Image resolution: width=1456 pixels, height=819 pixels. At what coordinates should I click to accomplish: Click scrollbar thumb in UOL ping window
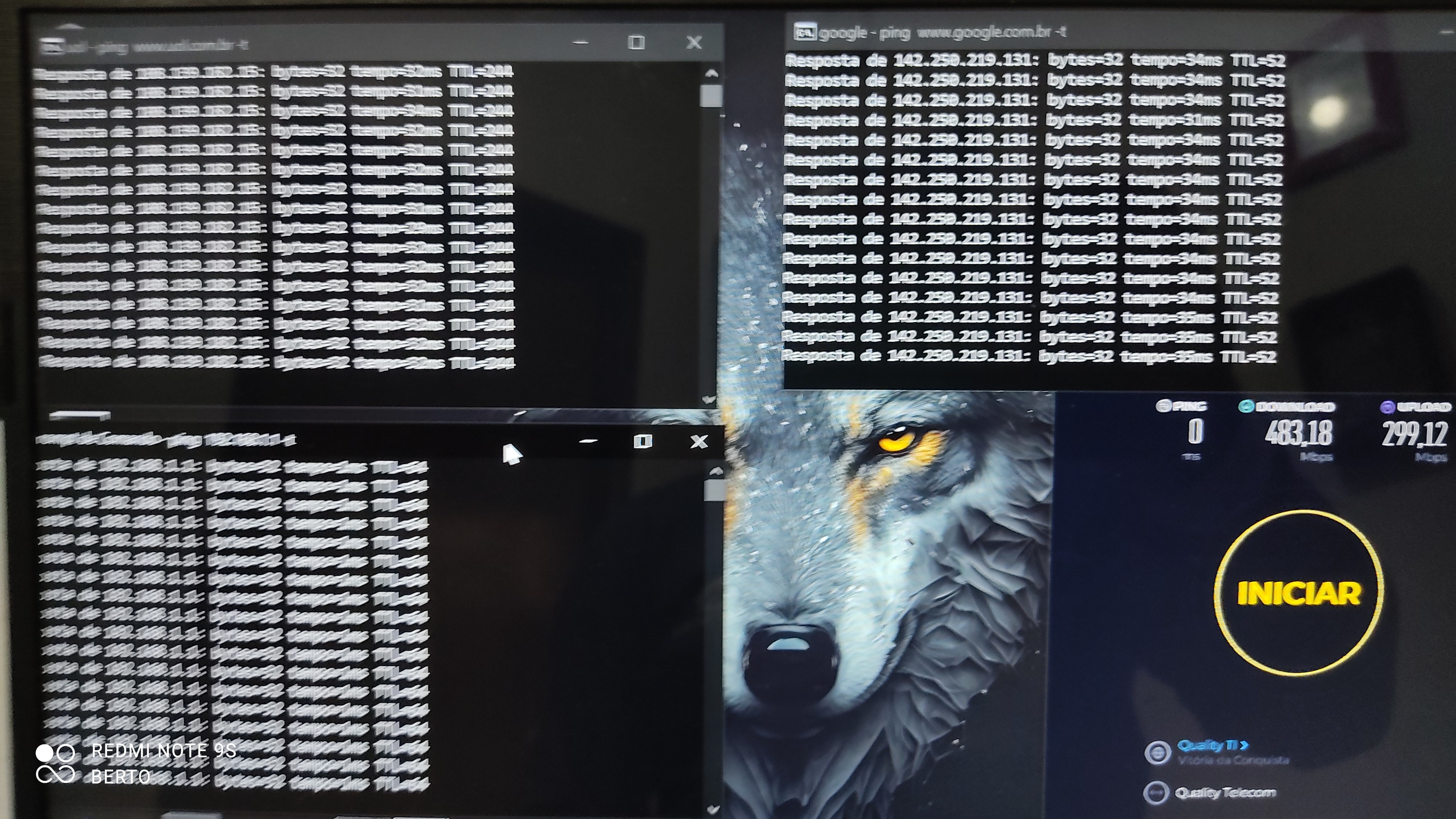click(x=711, y=95)
